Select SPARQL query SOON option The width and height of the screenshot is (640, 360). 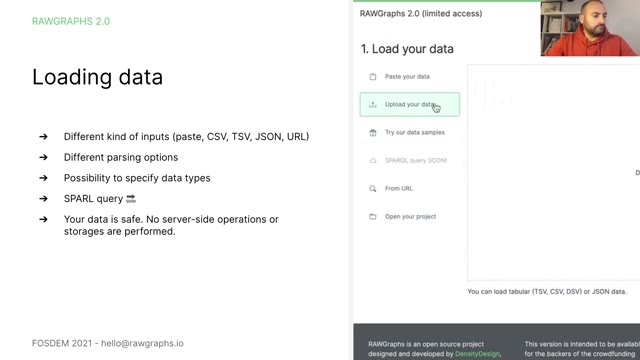pyautogui.click(x=409, y=160)
